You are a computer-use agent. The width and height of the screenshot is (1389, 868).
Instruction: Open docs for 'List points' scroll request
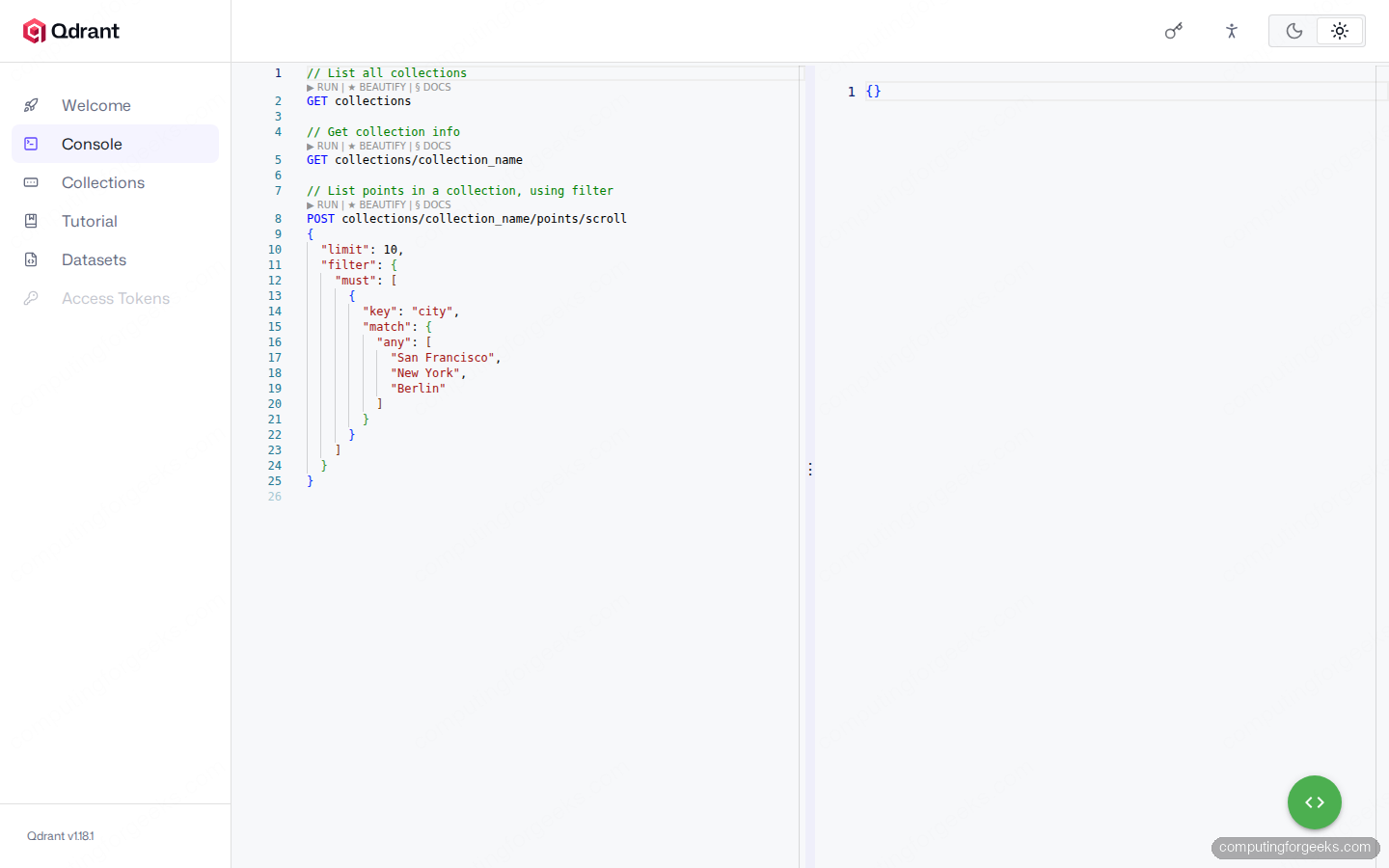(433, 204)
